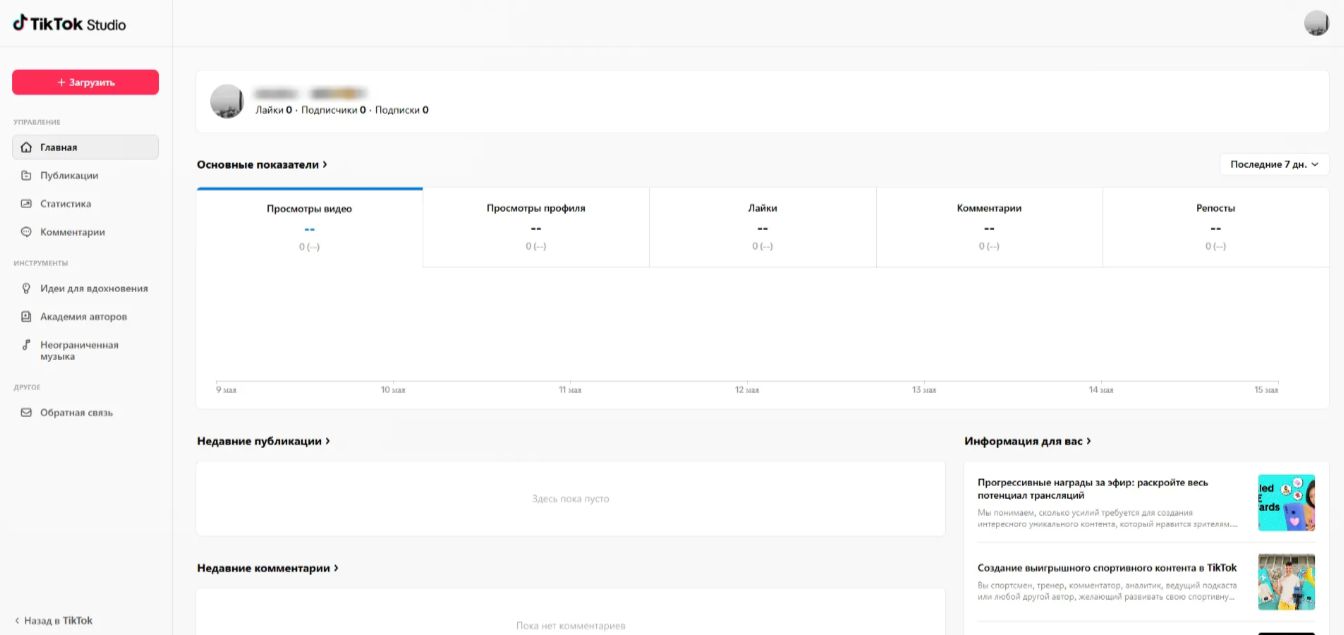The height and width of the screenshot is (635, 1344).
Task: Select the Лайки metric tab
Action: point(763,228)
